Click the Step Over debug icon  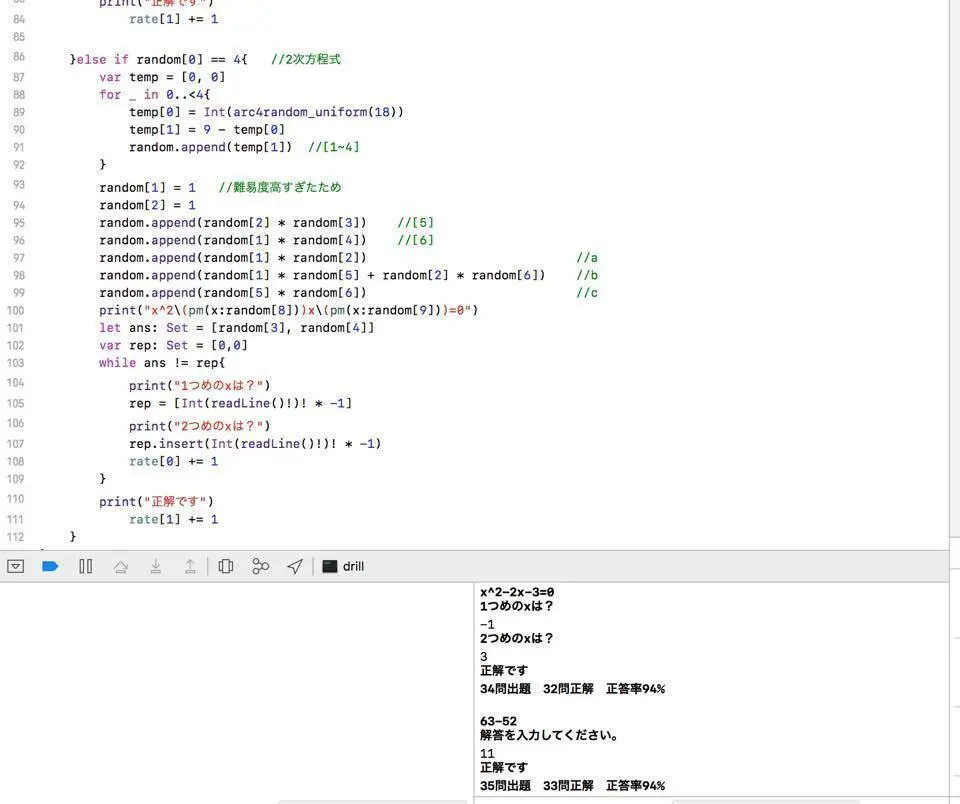[121, 566]
